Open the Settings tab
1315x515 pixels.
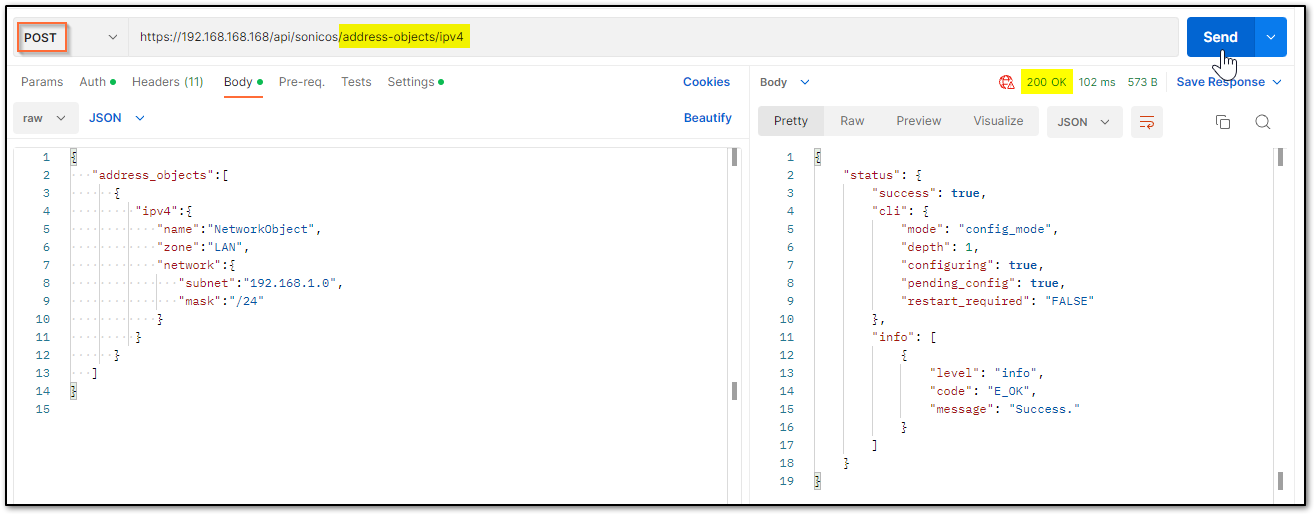[x=415, y=82]
